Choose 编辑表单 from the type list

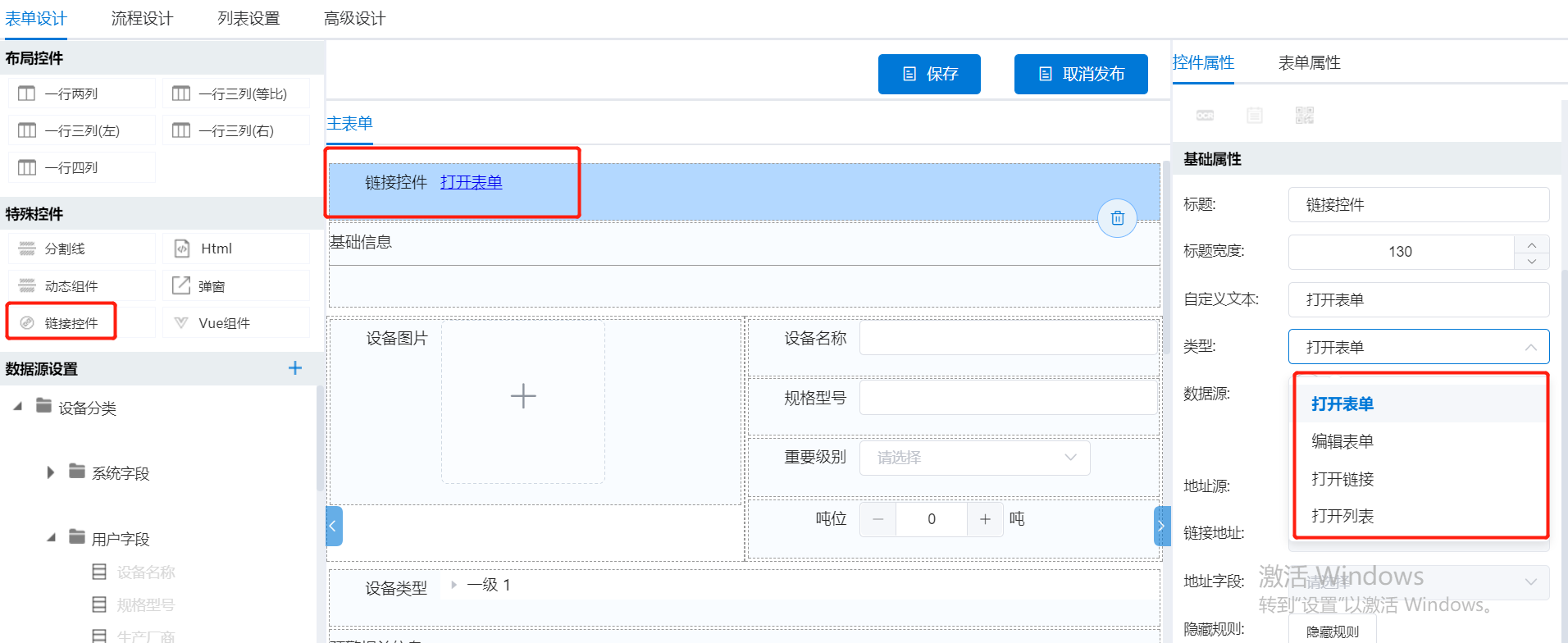[1421, 441]
